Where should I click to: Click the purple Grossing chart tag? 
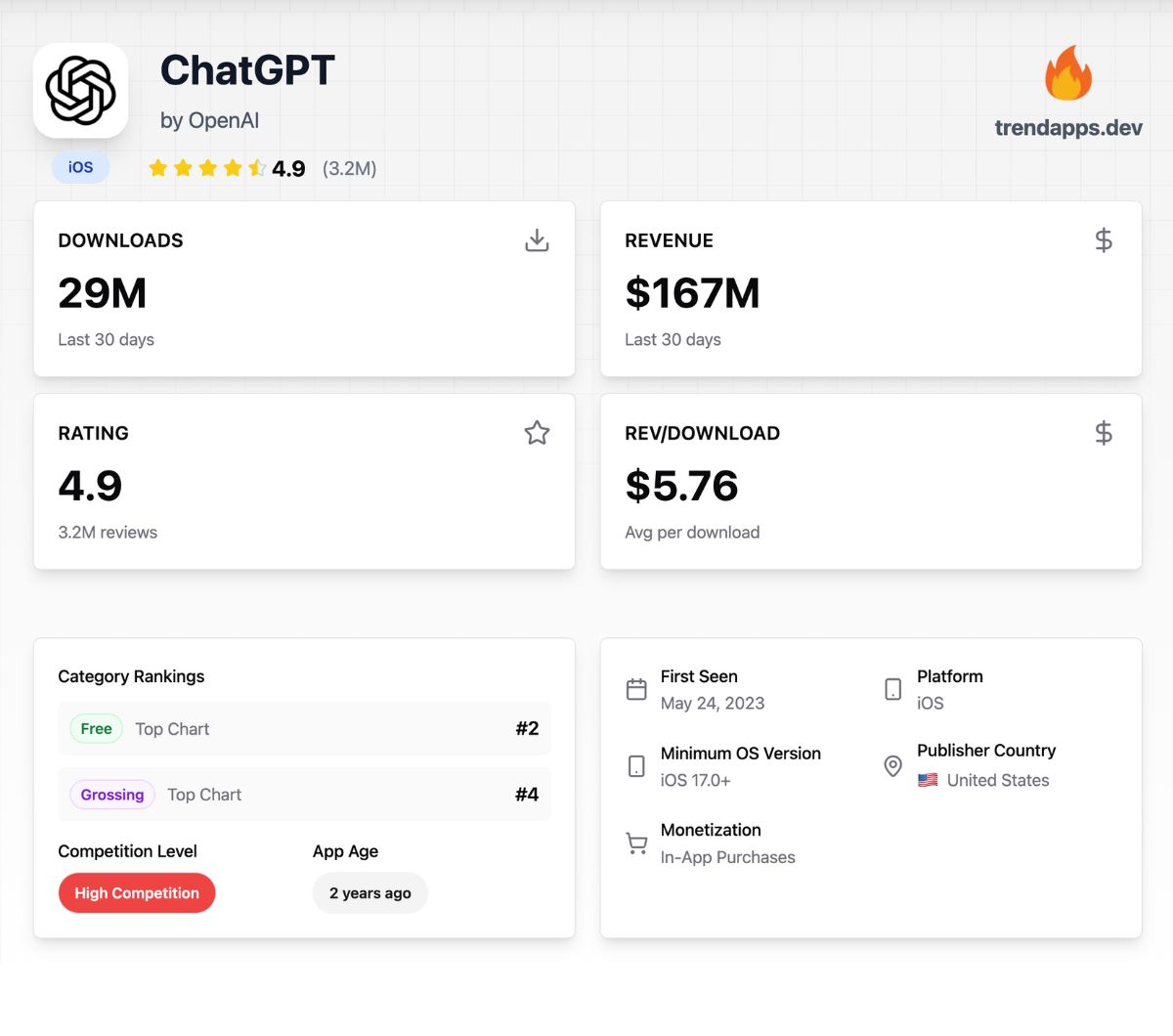click(112, 795)
